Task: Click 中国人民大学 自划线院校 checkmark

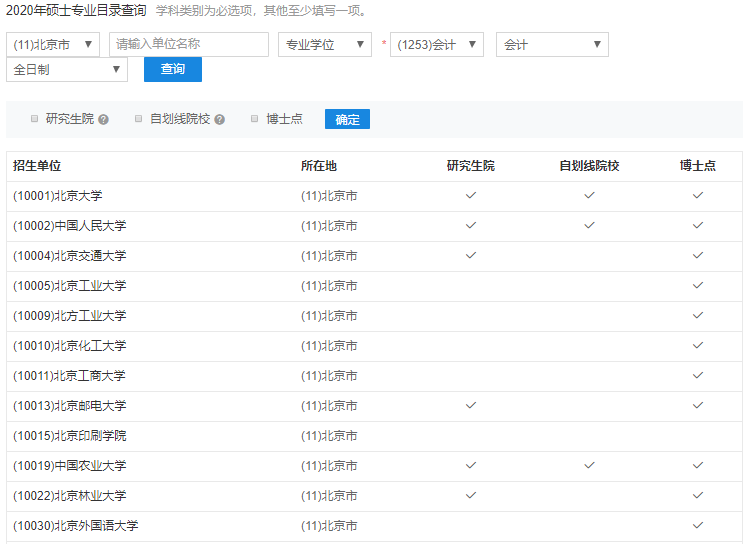Action: pyautogui.click(x=589, y=225)
